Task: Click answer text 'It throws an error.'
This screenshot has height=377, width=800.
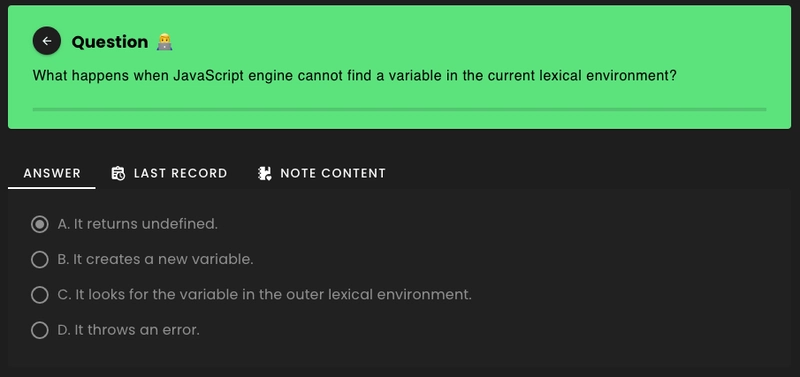Action: tap(137, 330)
